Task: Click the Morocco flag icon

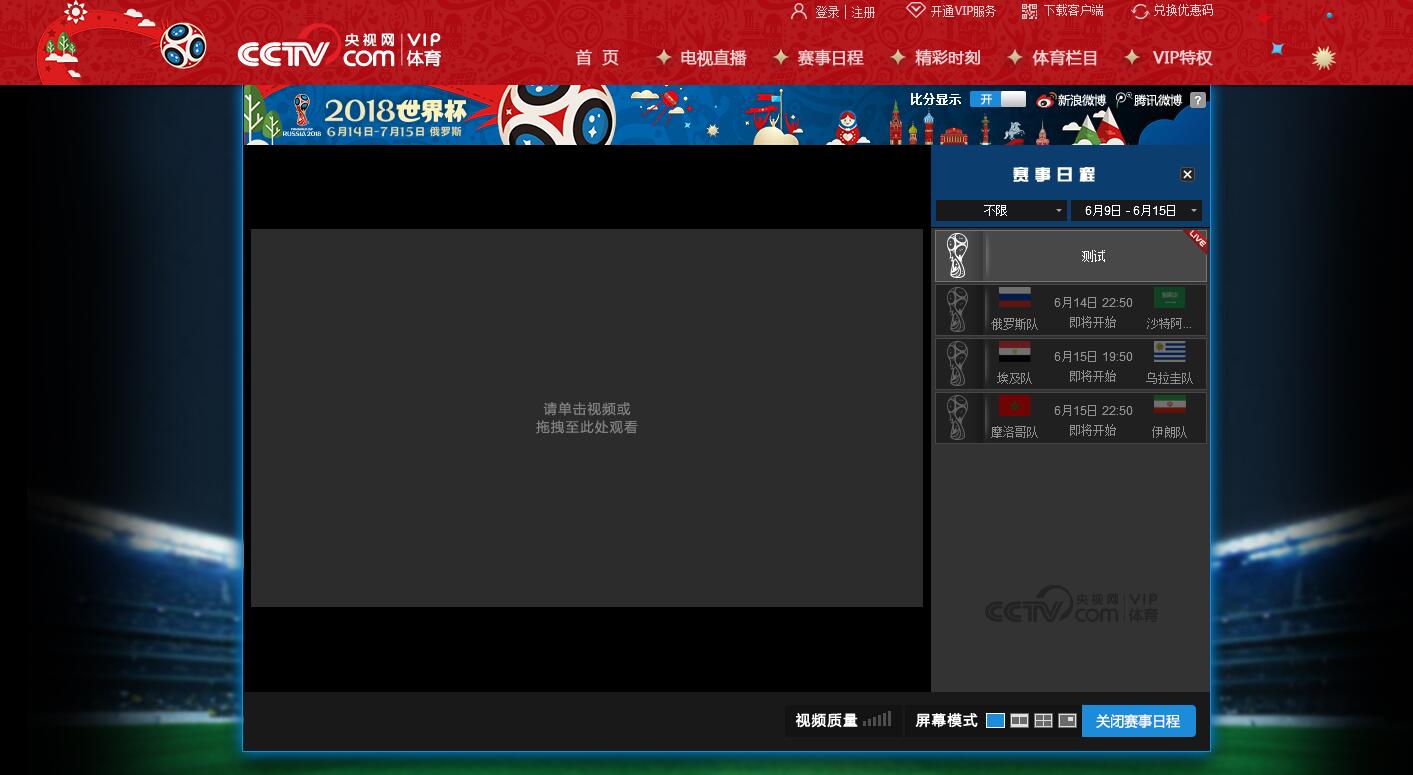Action: coord(1014,406)
